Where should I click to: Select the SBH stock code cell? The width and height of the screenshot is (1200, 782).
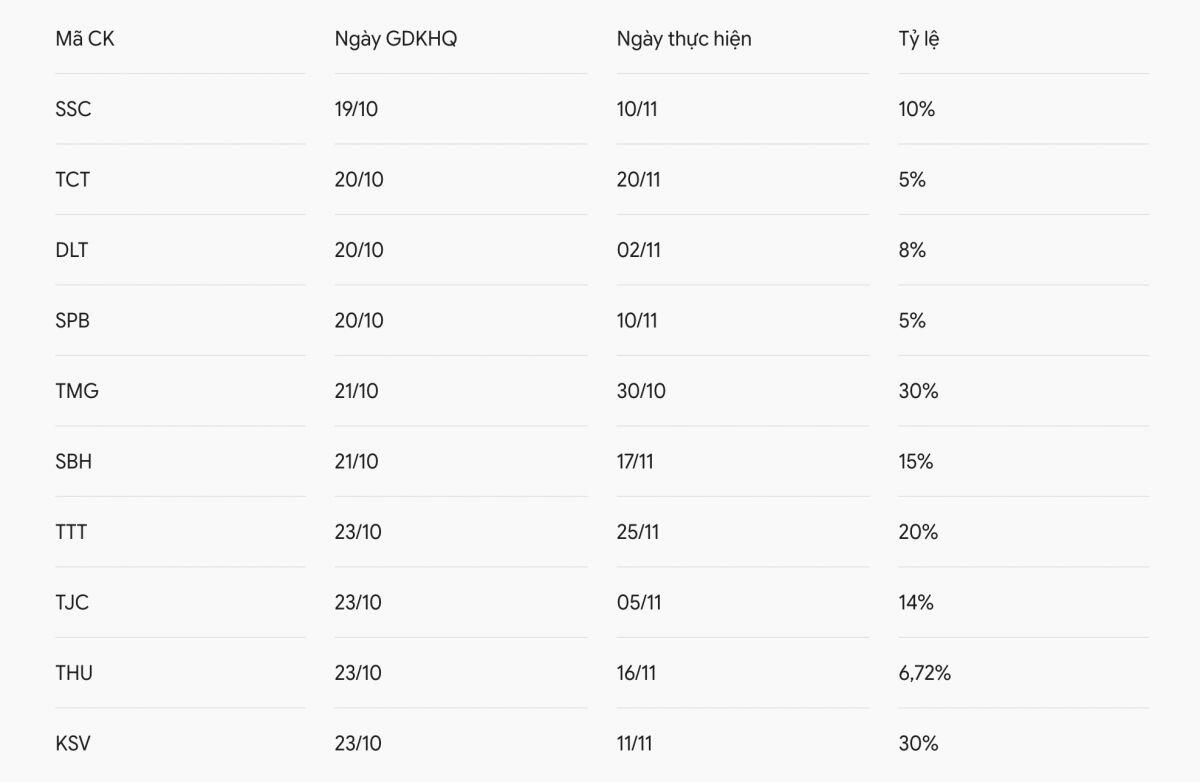[74, 462]
